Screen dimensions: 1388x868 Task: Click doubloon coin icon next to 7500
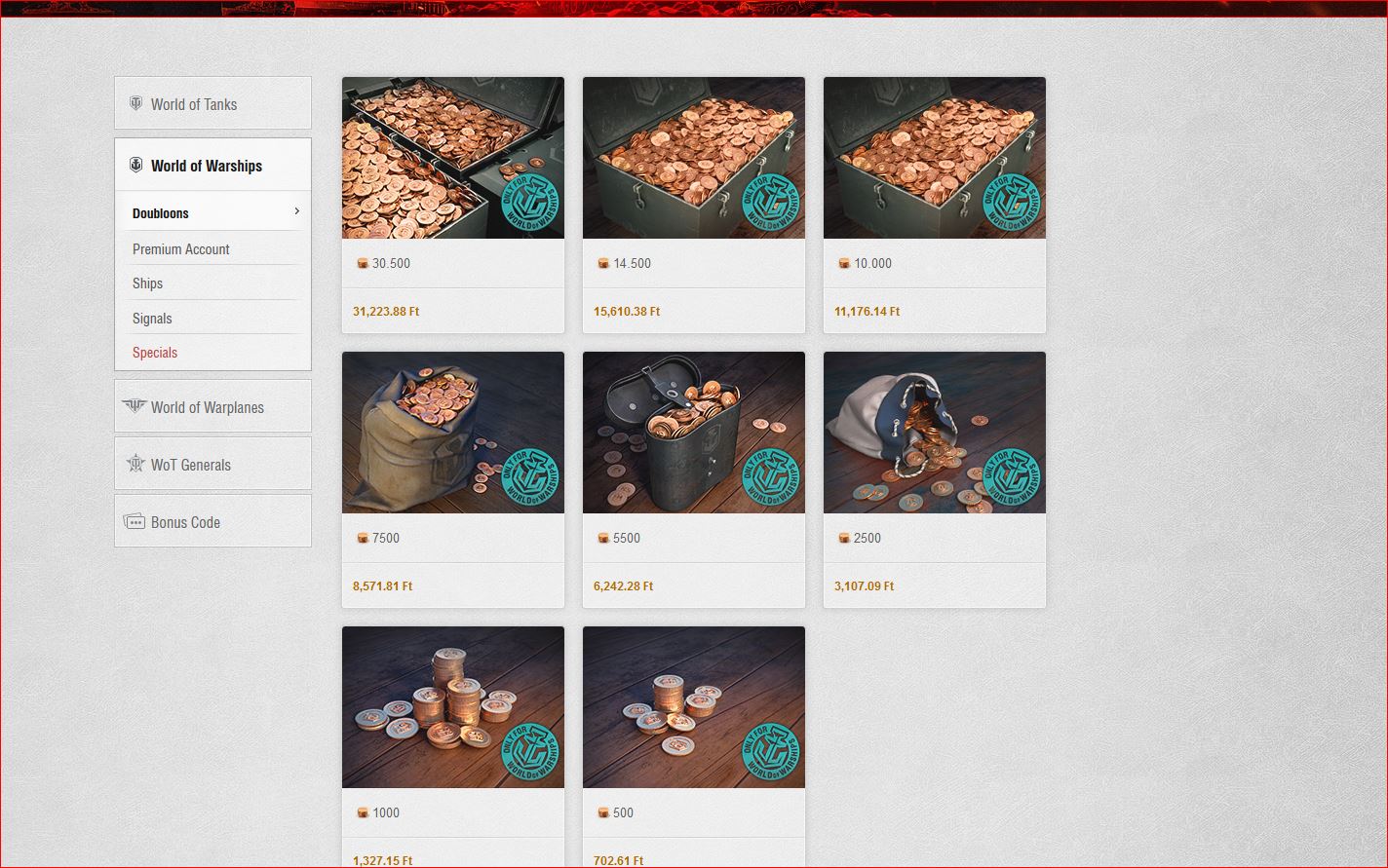[363, 538]
